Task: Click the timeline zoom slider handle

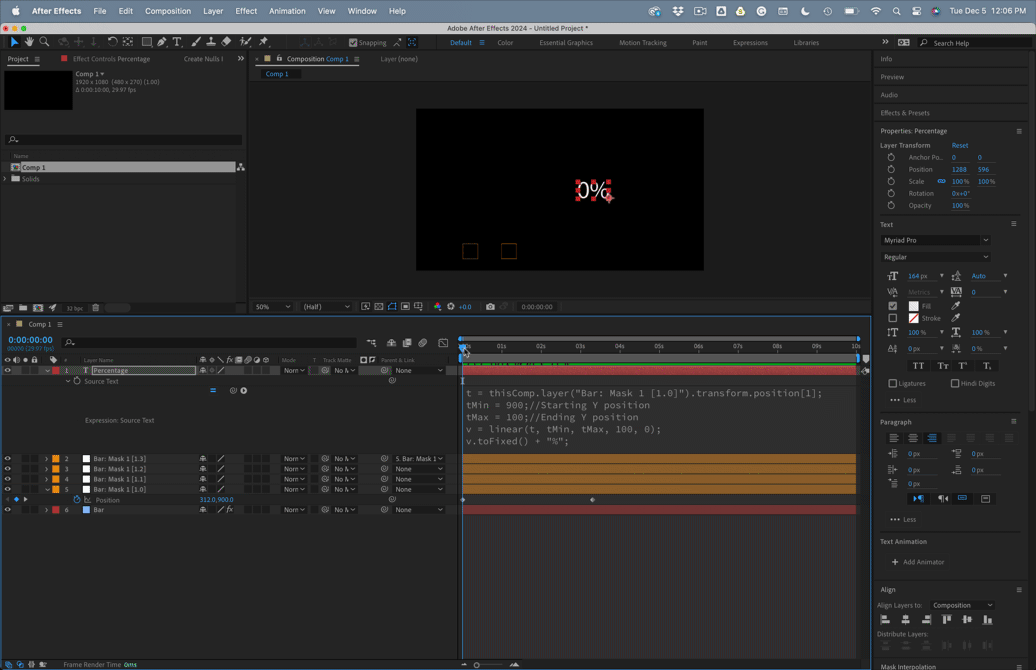Action: pyautogui.click(x=476, y=665)
